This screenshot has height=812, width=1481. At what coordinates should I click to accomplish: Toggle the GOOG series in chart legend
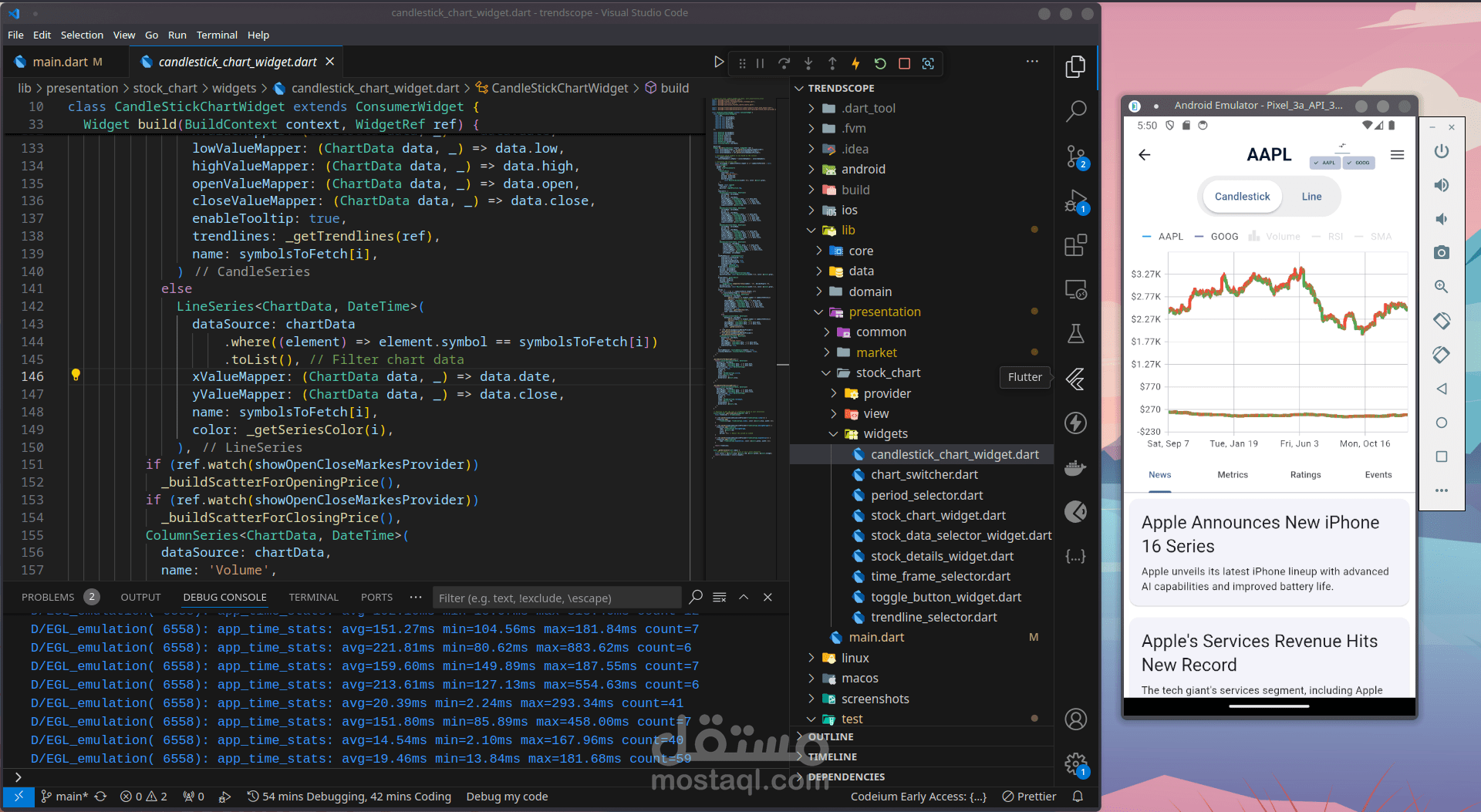(x=1216, y=237)
